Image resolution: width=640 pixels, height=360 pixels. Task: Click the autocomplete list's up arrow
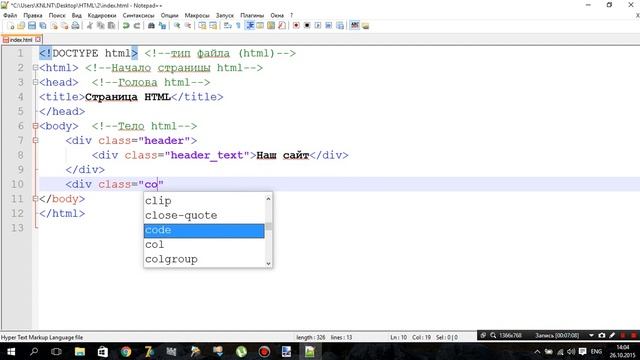[268, 199]
